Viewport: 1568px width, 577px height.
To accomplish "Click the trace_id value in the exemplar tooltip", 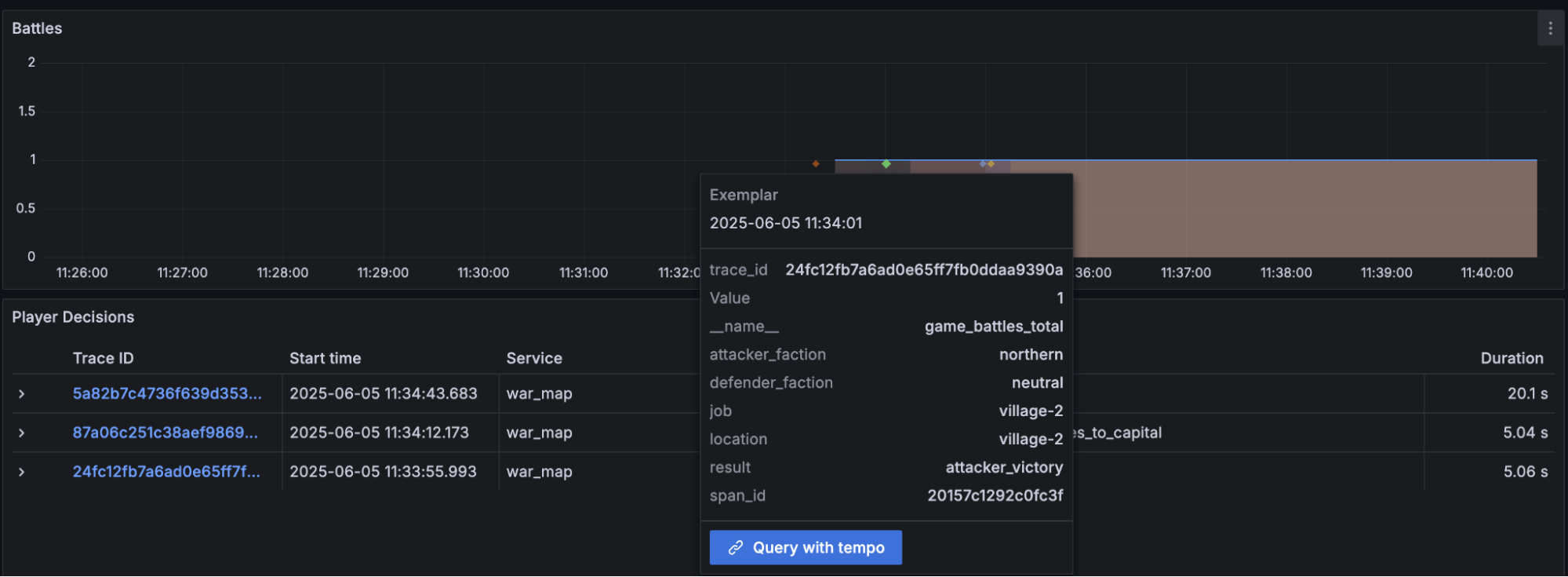I will click(x=924, y=269).
